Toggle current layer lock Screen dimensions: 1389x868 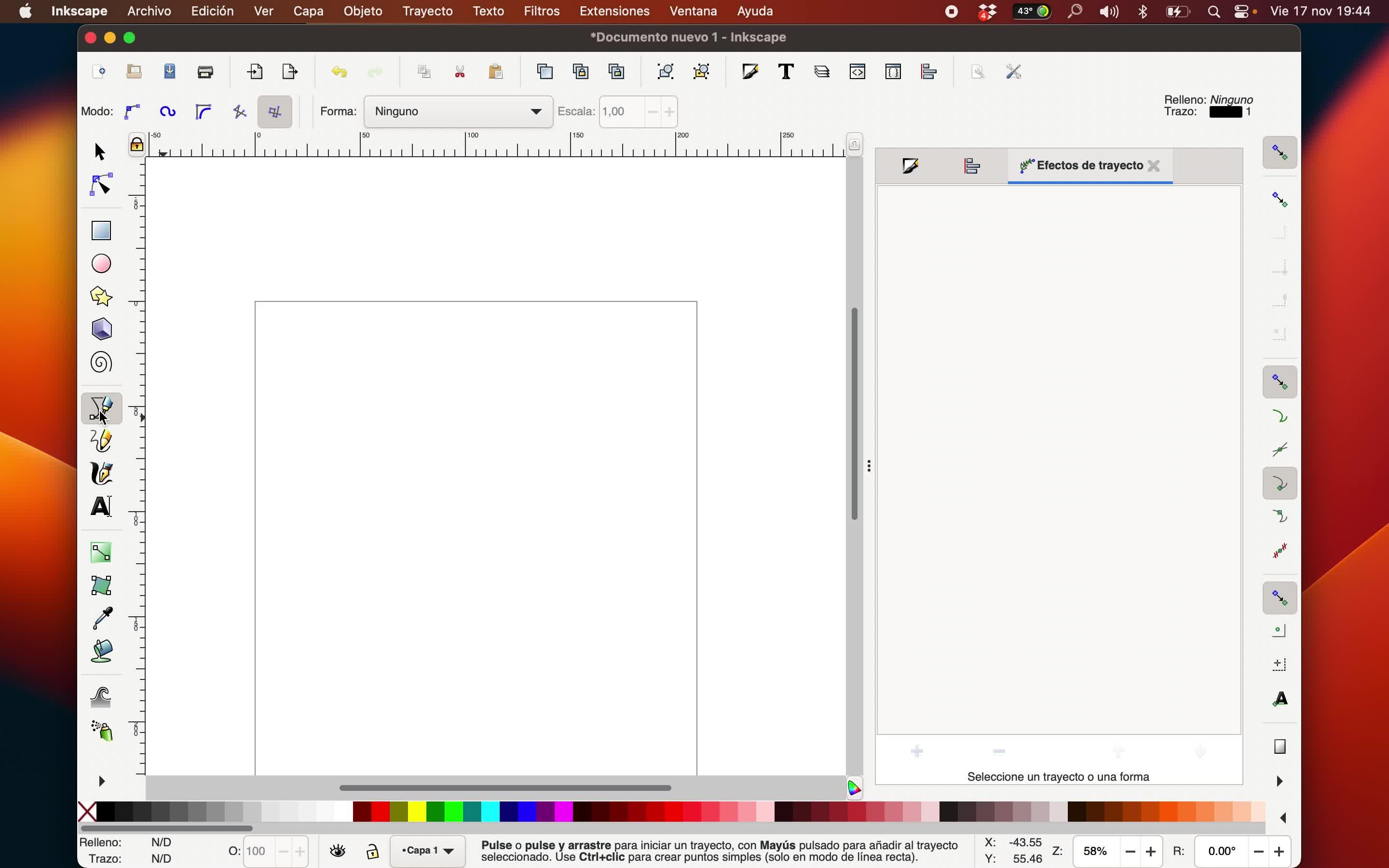(x=372, y=851)
